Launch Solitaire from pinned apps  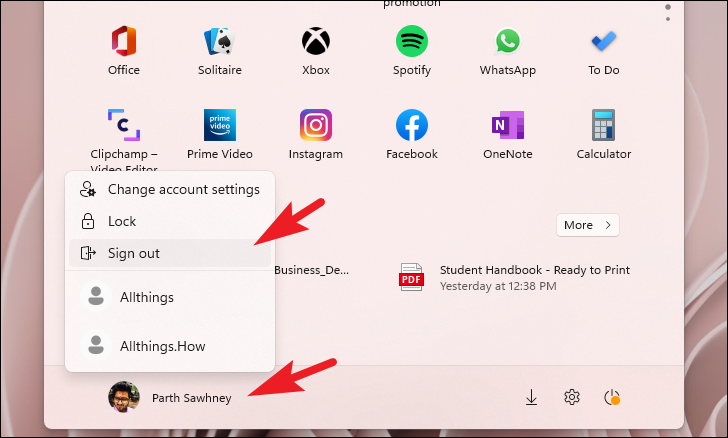[x=220, y=50]
